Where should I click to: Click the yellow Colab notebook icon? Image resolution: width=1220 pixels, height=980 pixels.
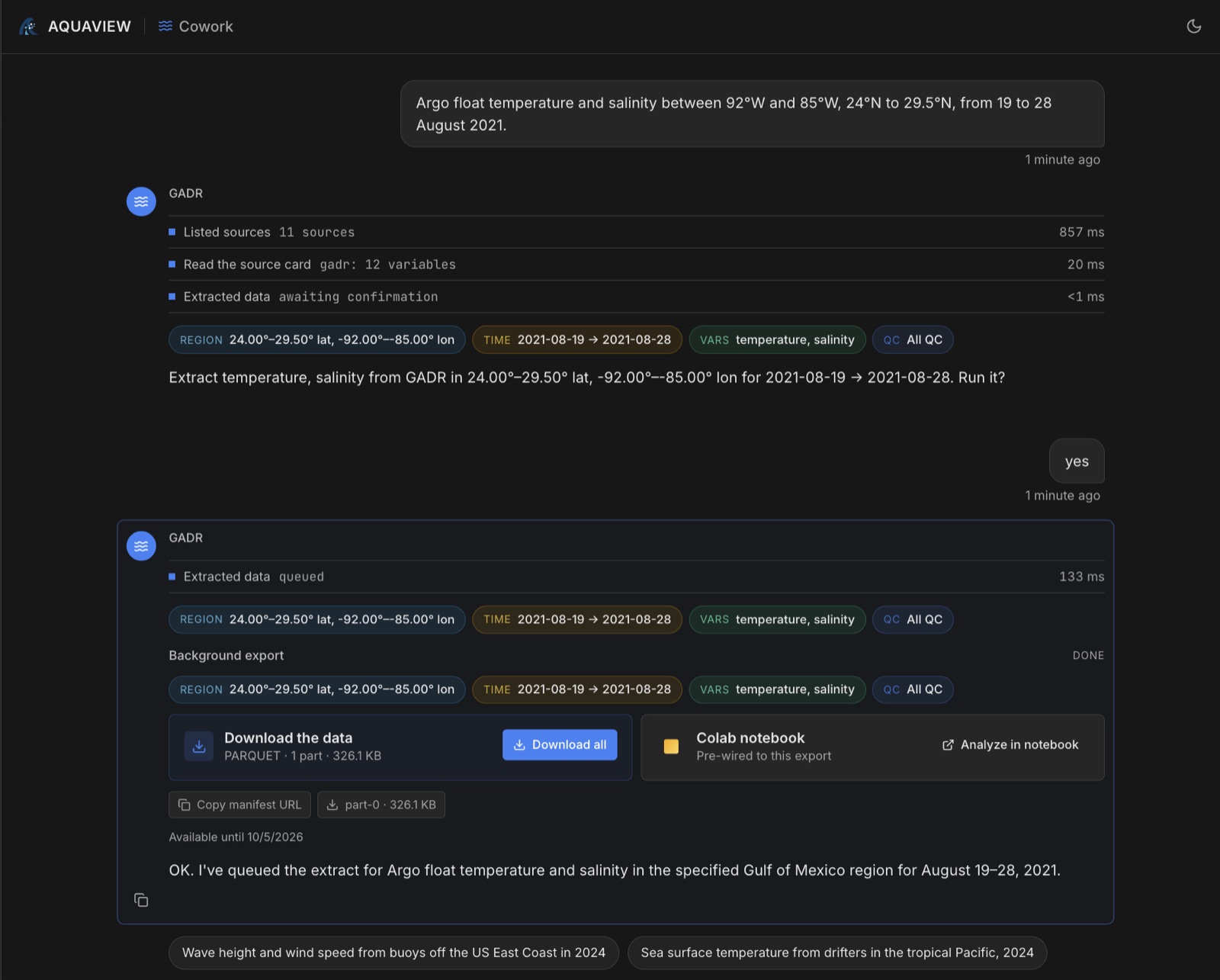click(x=671, y=747)
